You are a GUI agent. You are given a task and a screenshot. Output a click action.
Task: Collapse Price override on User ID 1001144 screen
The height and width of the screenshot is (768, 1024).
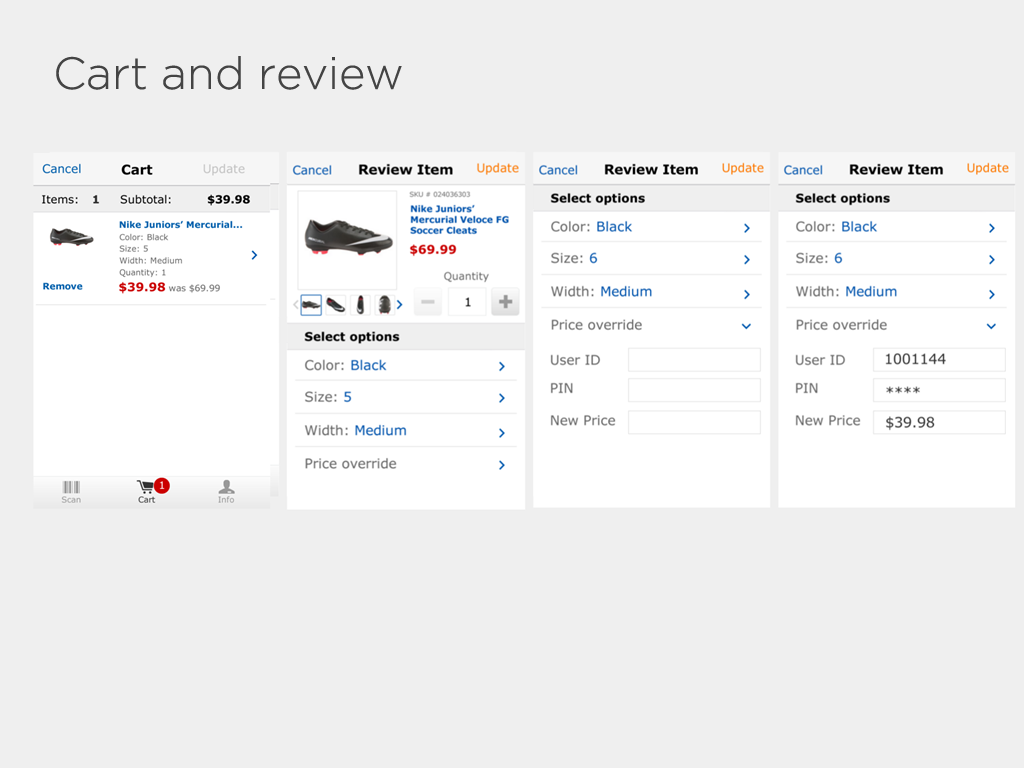click(x=896, y=325)
